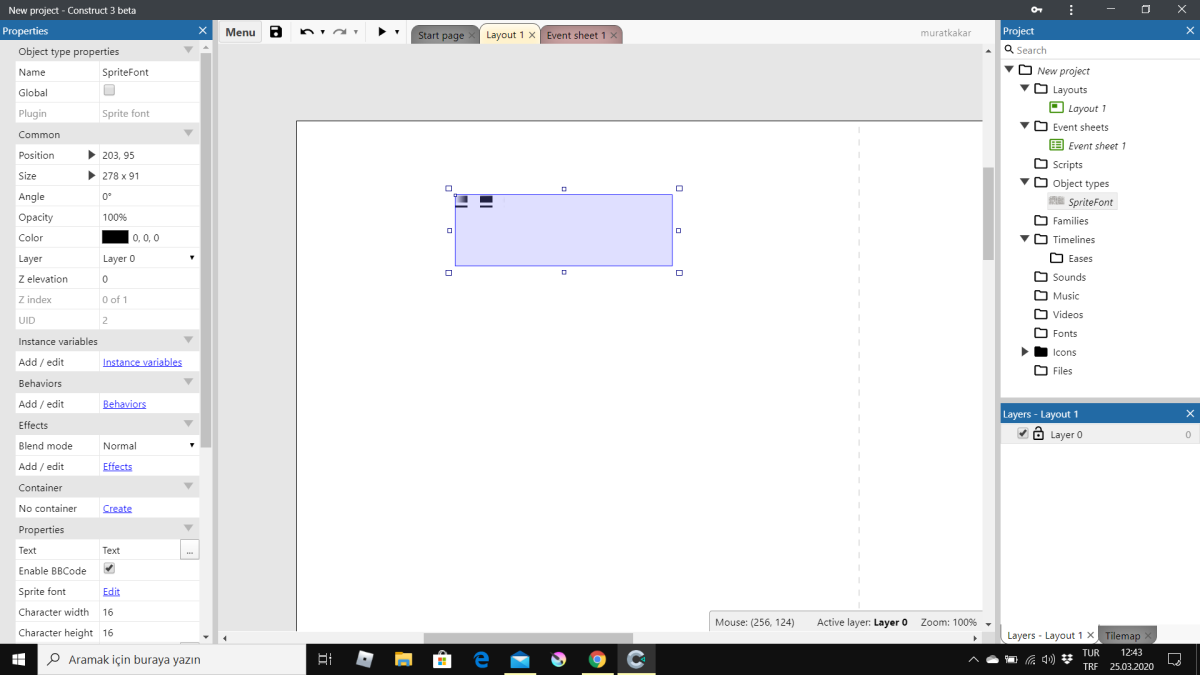Click the Undo arrow icon
1200x675 pixels.
click(x=309, y=31)
